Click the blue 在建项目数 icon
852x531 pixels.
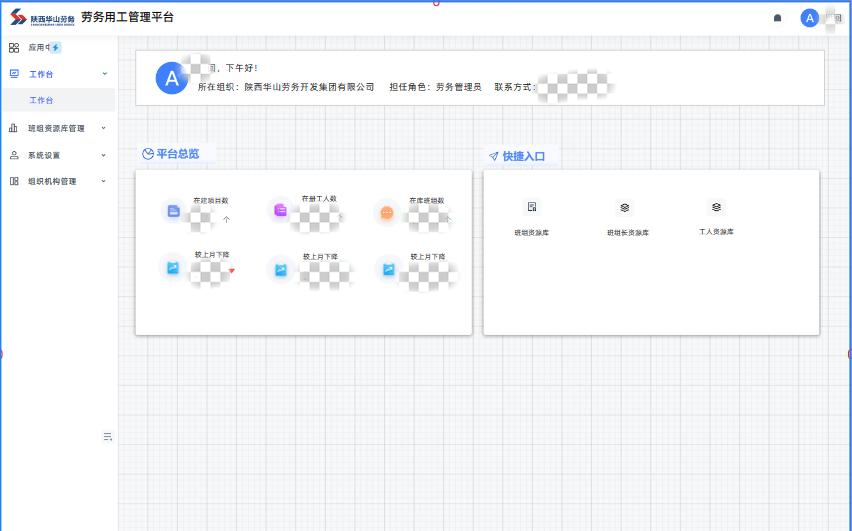(x=174, y=211)
